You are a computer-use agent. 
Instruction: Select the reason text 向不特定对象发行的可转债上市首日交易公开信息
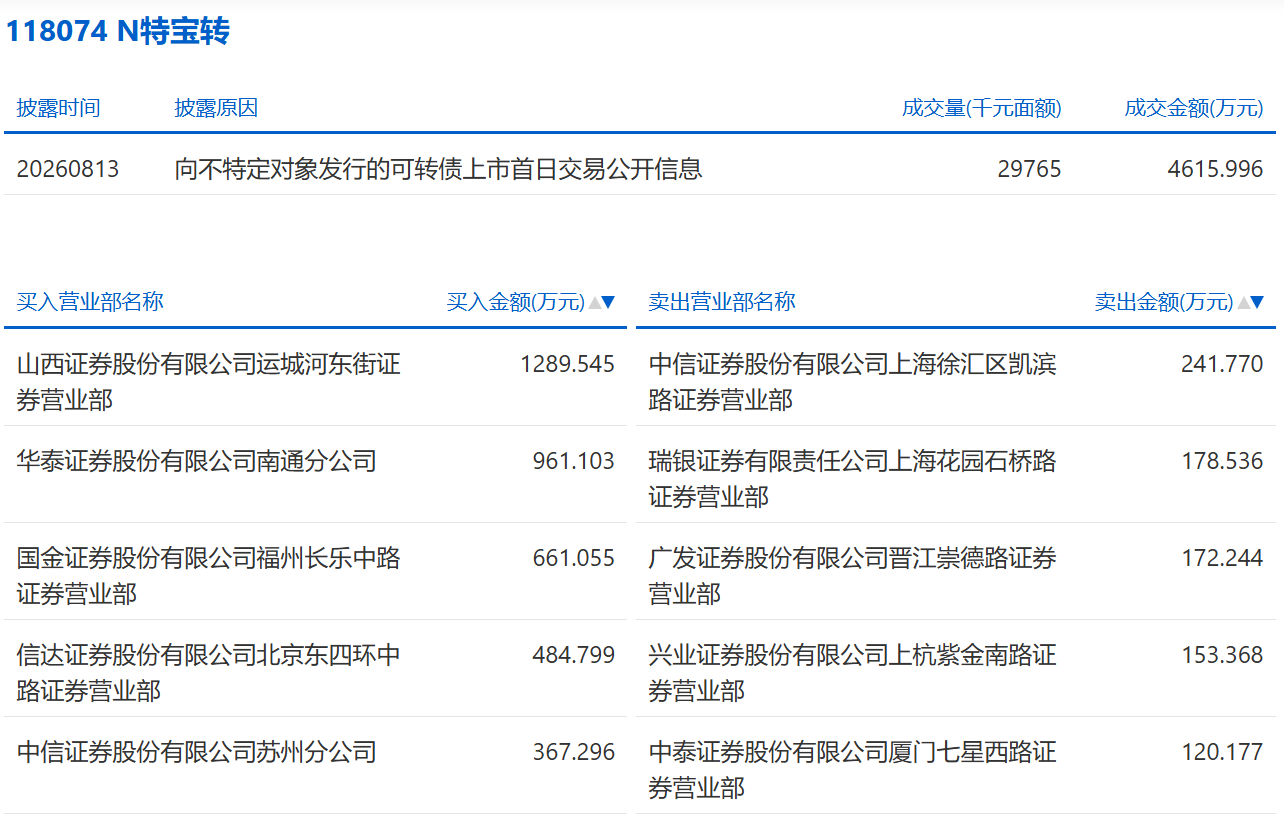click(x=438, y=169)
